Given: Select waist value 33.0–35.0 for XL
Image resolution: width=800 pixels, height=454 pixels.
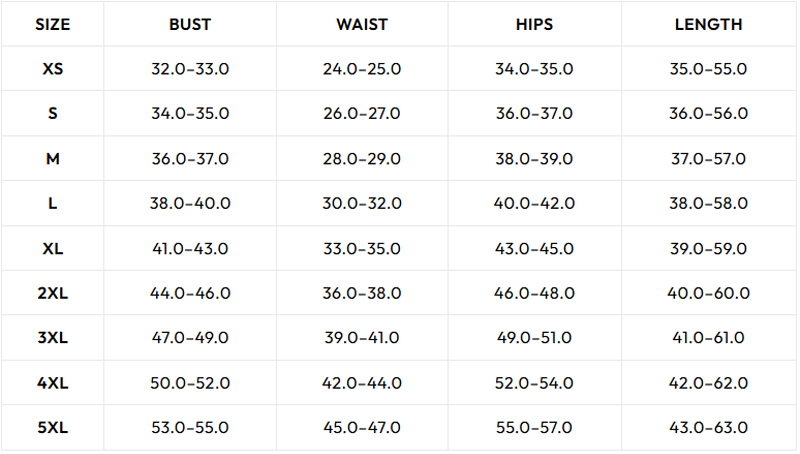Looking at the screenshot, I should pos(362,249).
